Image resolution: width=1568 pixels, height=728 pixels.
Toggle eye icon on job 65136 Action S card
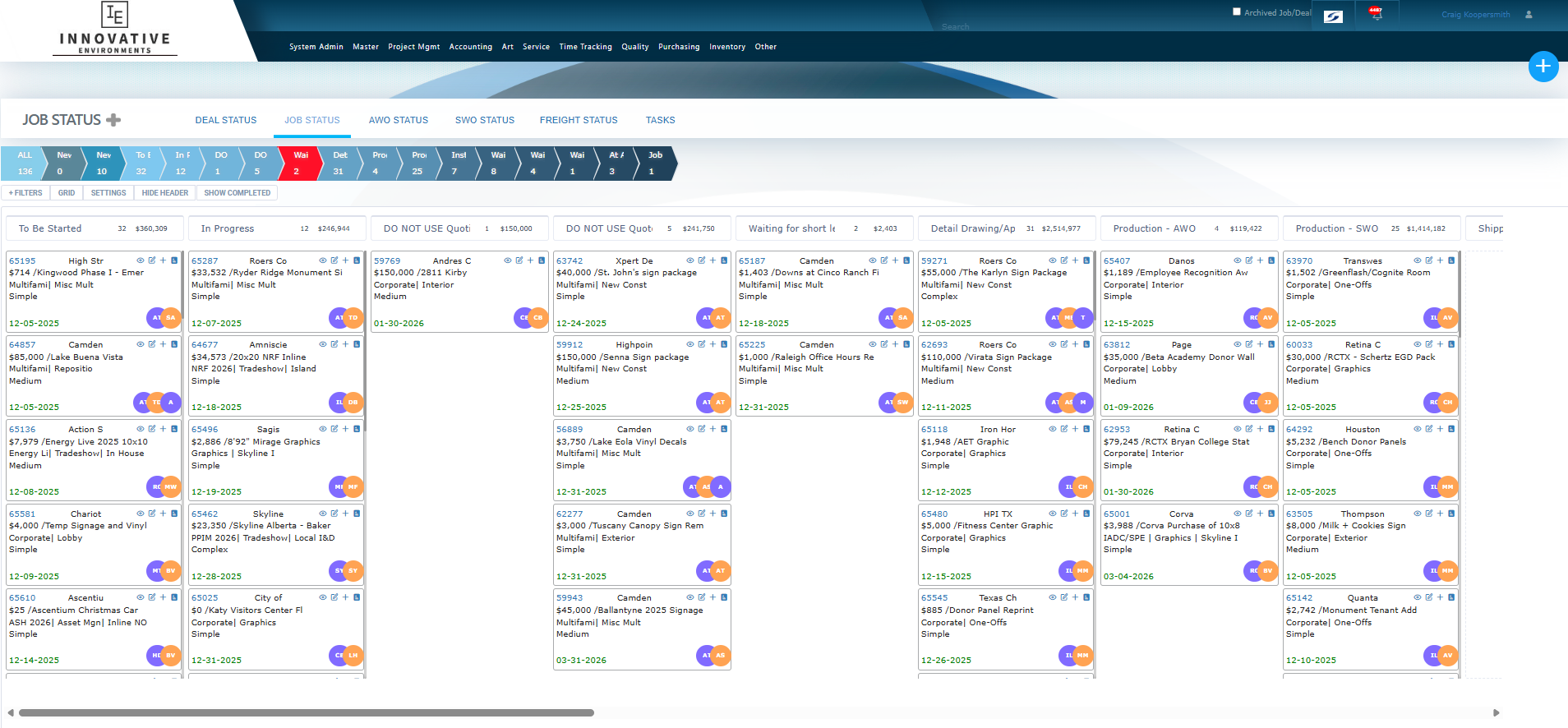point(141,429)
